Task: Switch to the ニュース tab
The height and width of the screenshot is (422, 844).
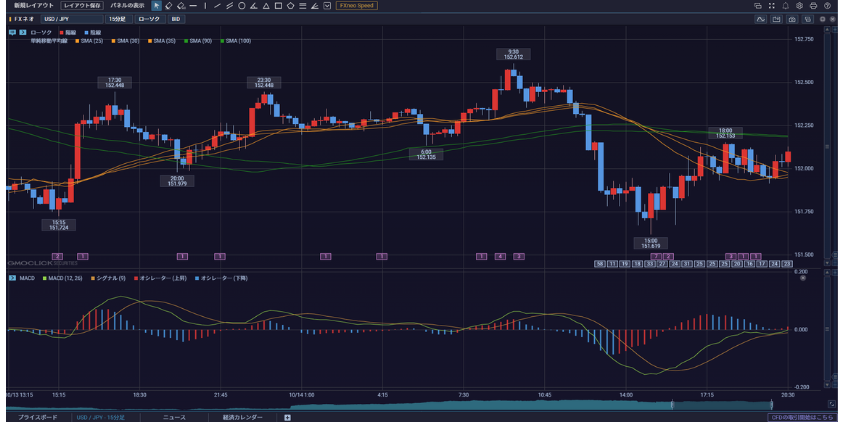Action: point(174,416)
